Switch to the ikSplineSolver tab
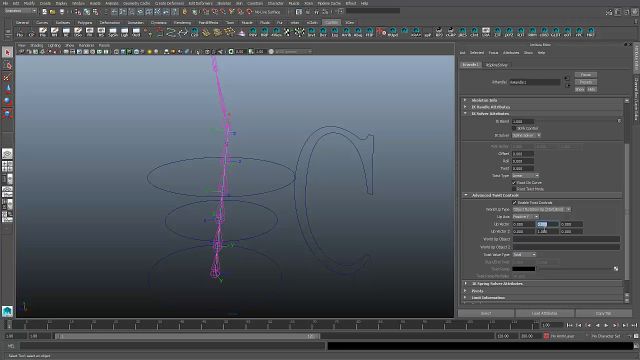Viewport: 640px width, 360px height. 497,65
